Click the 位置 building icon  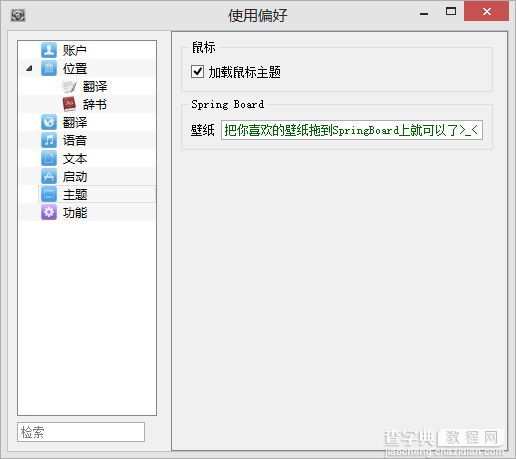[49, 68]
